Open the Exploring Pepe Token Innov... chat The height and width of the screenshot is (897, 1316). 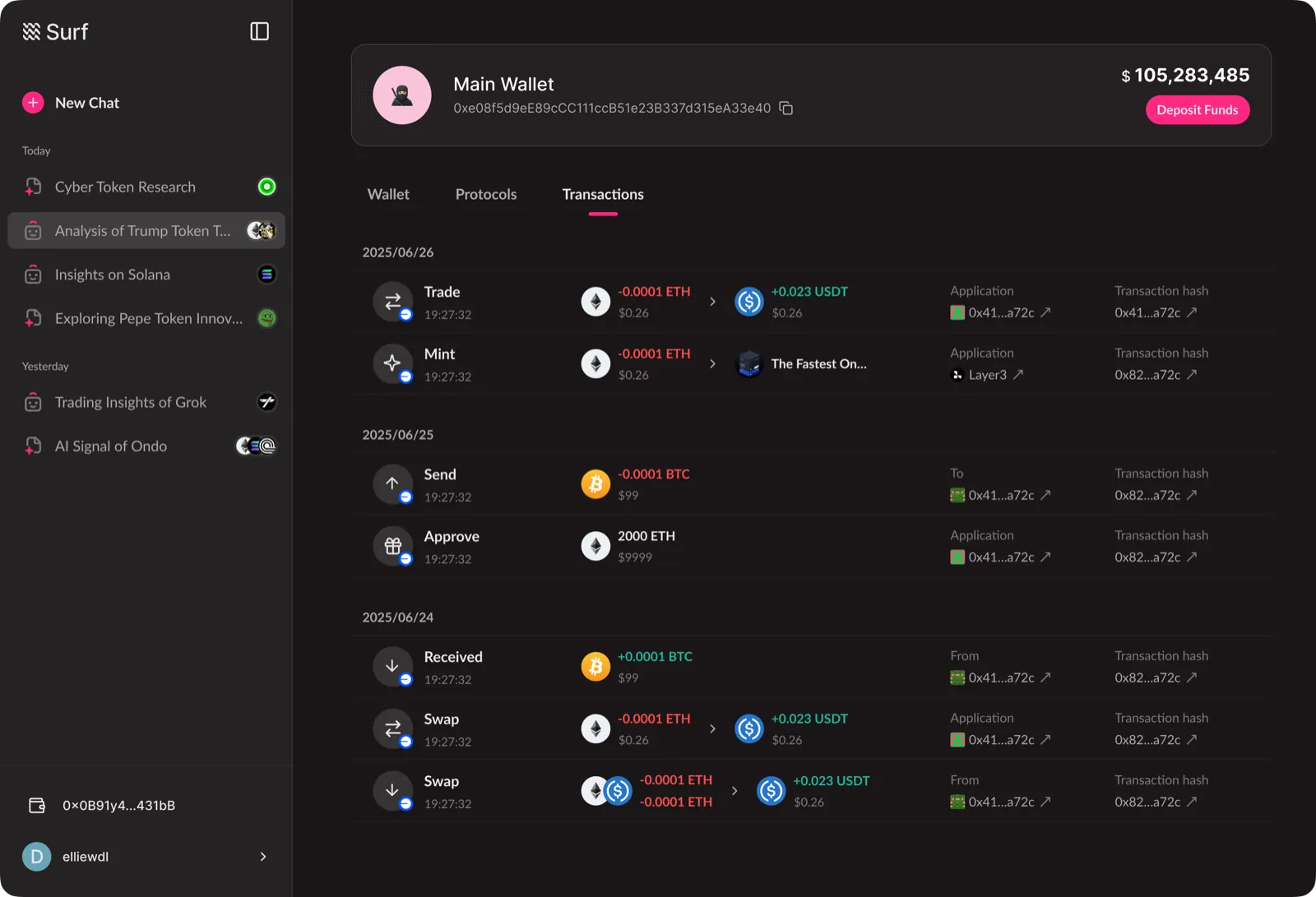[x=146, y=318]
